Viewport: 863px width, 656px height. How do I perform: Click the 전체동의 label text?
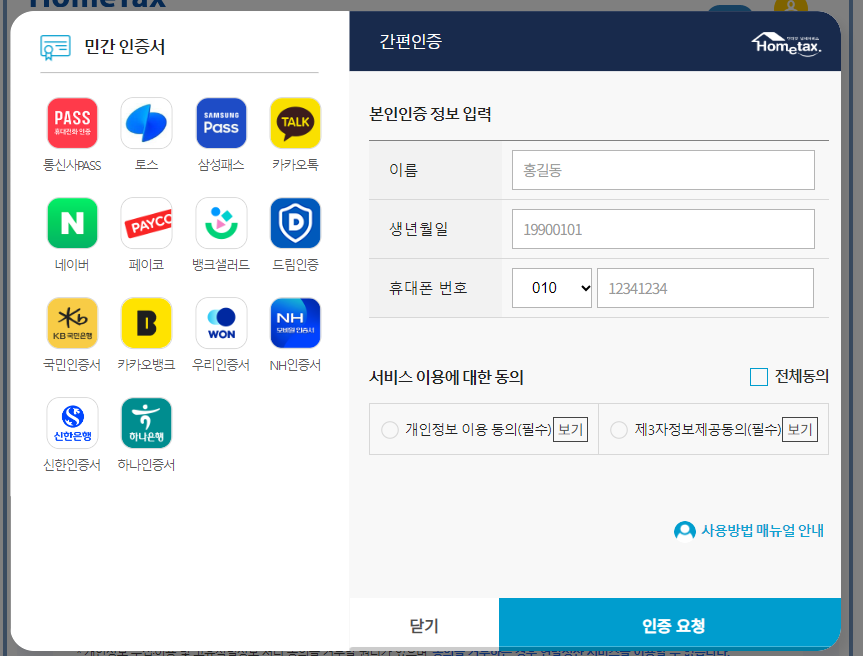[x=801, y=376]
